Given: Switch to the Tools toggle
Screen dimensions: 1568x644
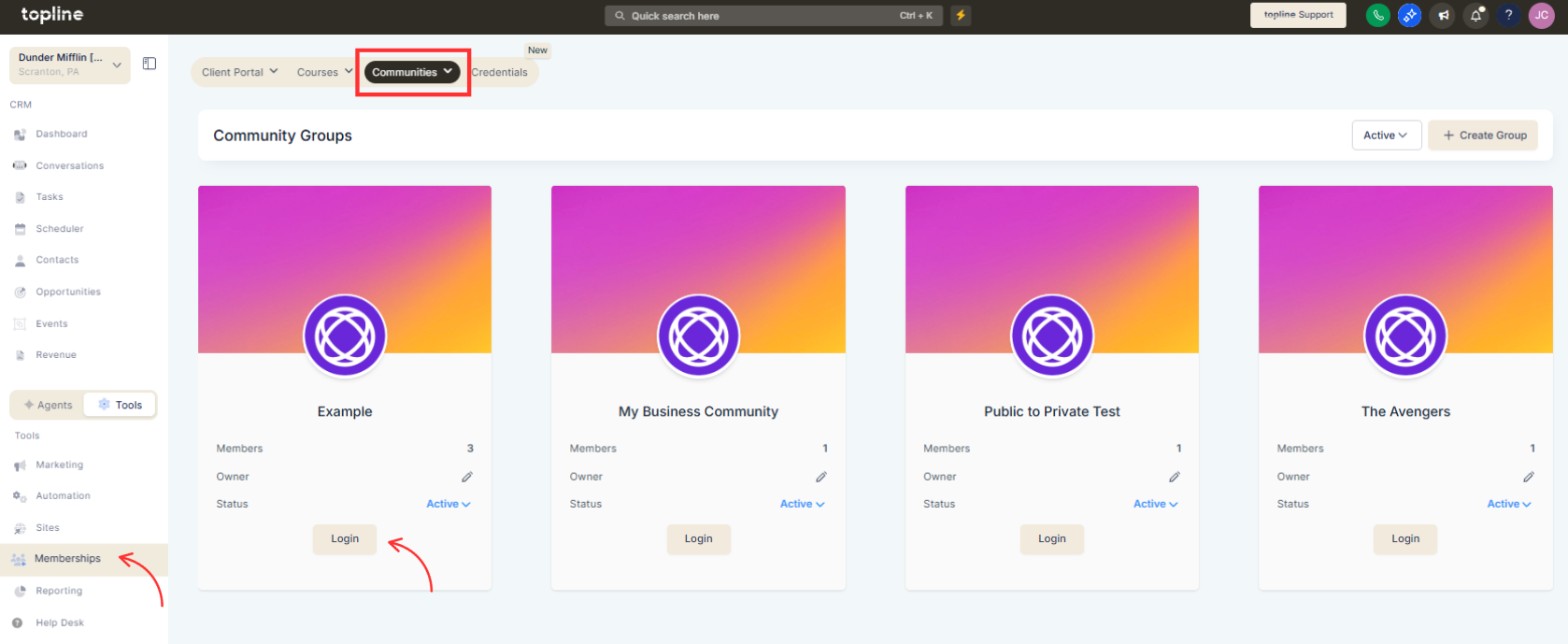Looking at the screenshot, I should point(120,405).
